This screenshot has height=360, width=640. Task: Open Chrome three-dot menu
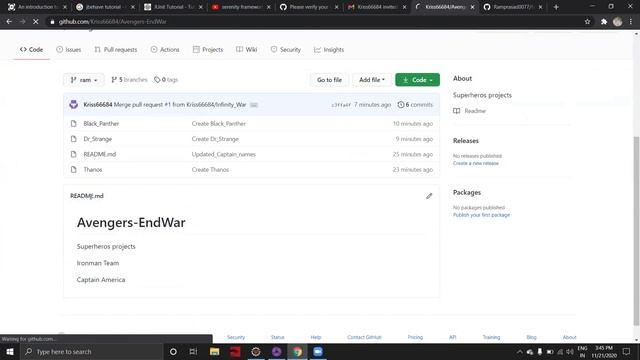click(631, 22)
